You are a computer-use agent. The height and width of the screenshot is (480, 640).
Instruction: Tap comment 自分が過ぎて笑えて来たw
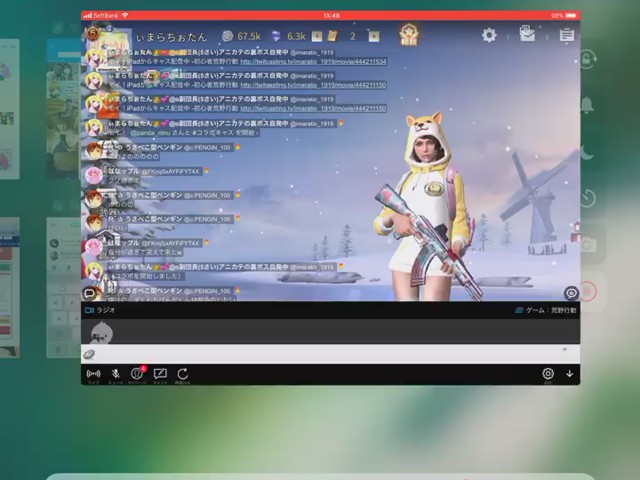point(145,252)
